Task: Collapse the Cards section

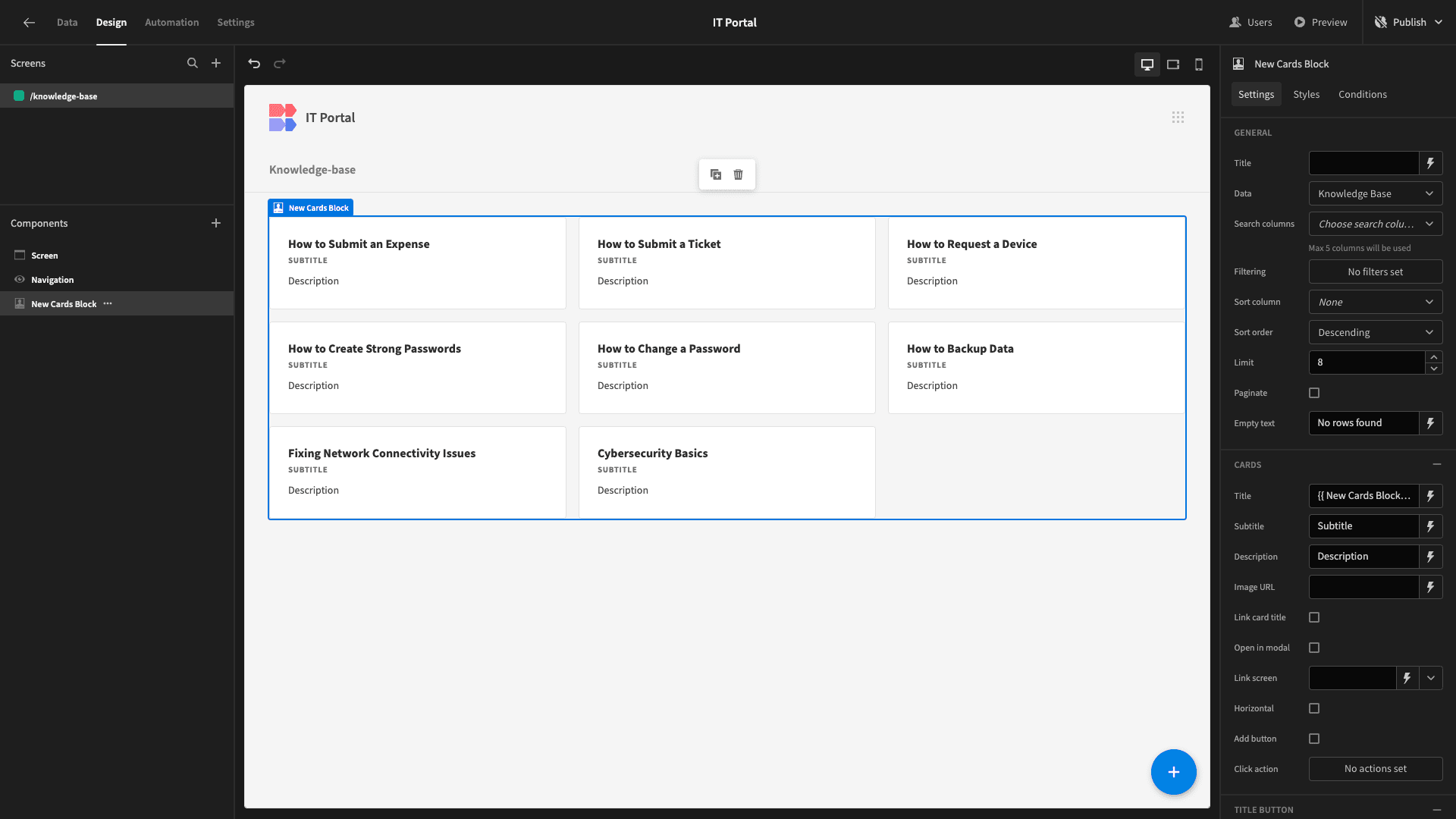Action: coord(1436,464)
